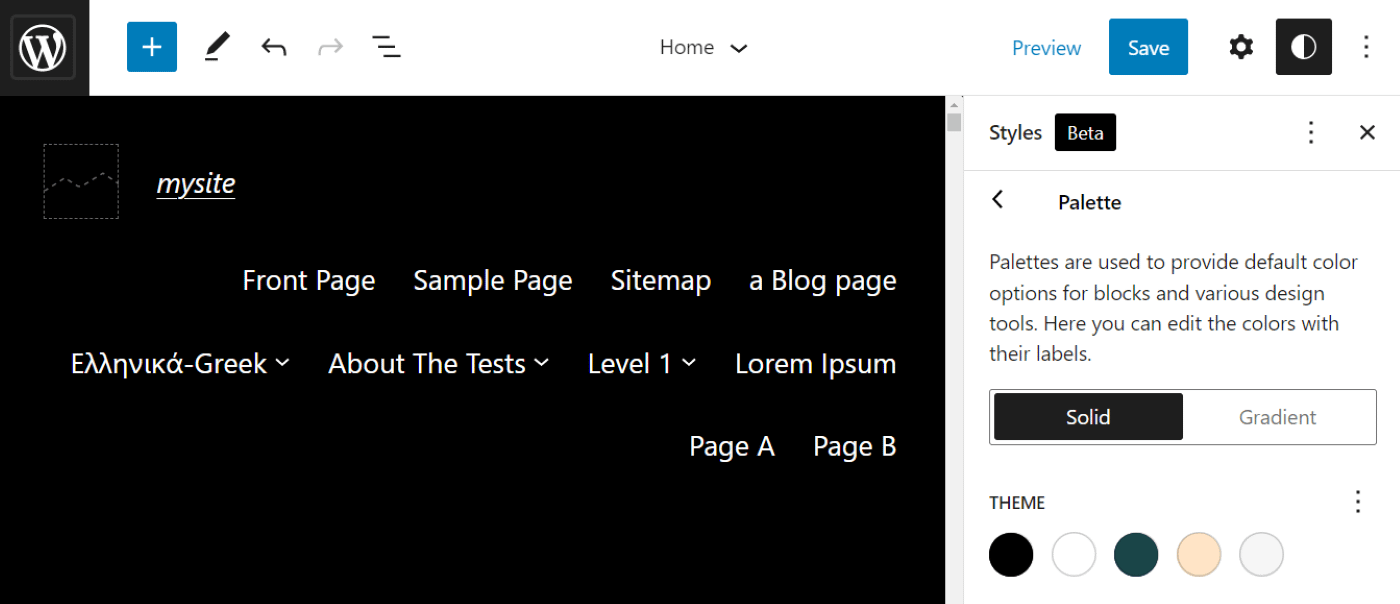Image resolution: width=1400 pixels, height=604 pixels.
Task: Select the site logo placeholder block
Action: 81,181
